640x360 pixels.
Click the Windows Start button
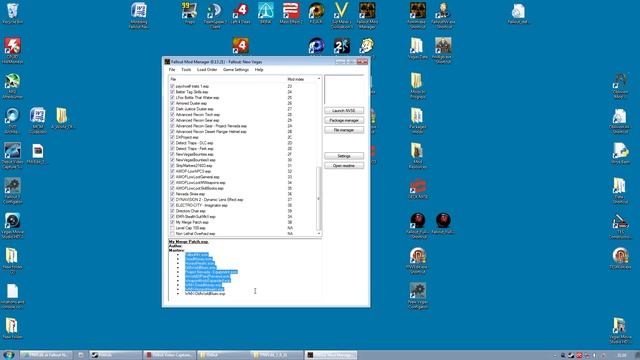point(8,355)
